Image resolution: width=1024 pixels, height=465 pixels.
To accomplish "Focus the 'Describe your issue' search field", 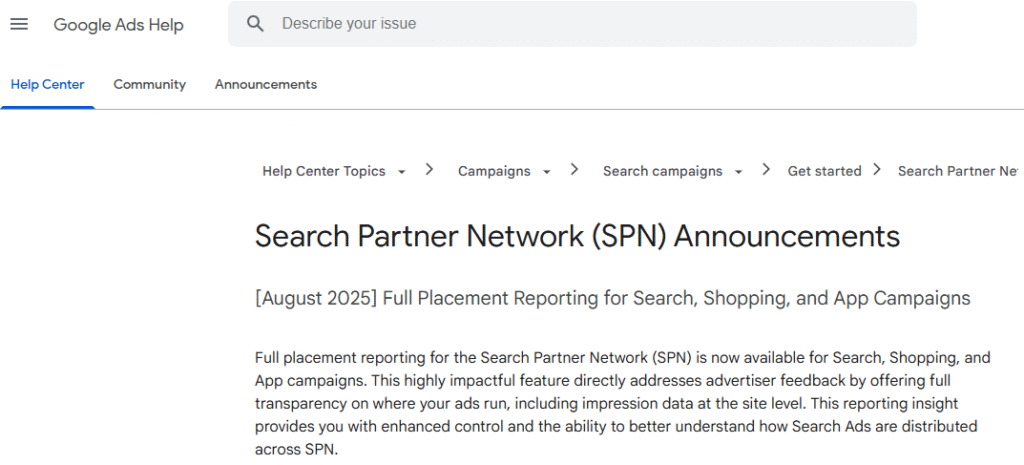I will [x=590, y=23].
